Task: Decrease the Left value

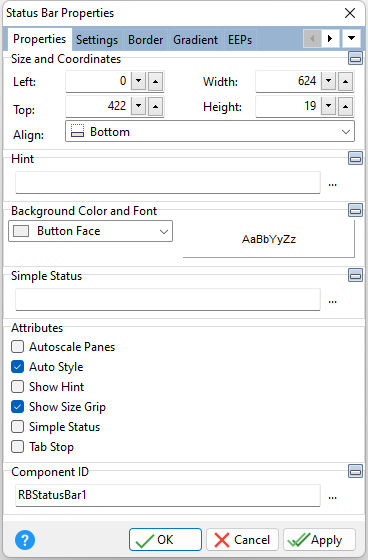Action: 139,81
